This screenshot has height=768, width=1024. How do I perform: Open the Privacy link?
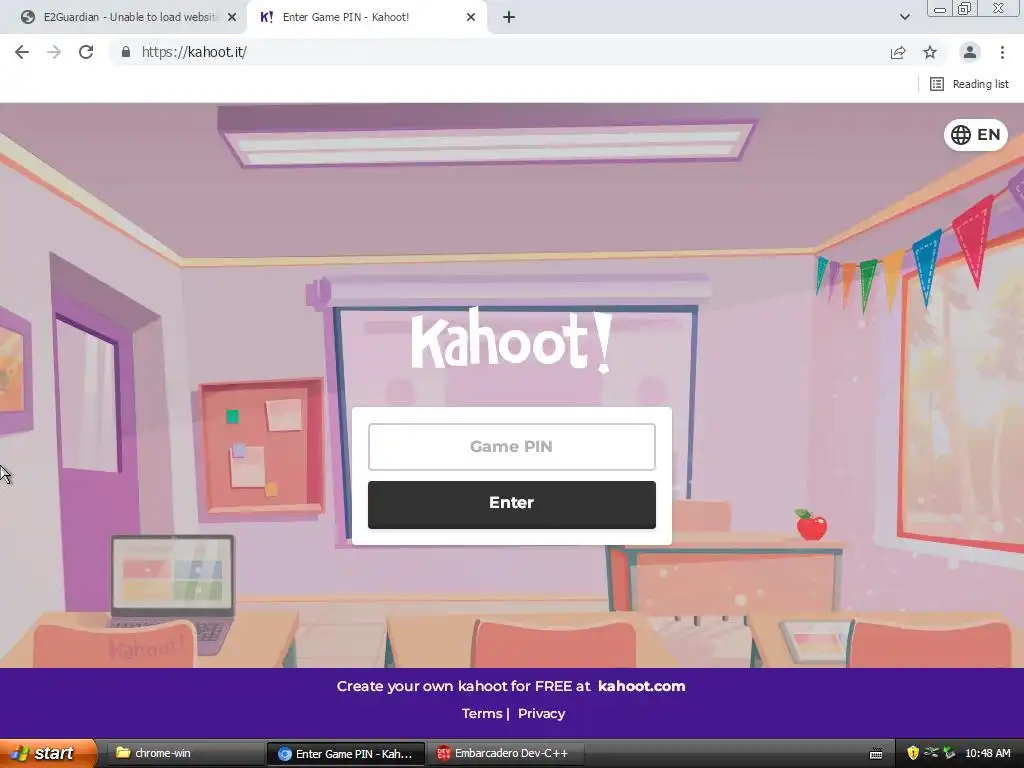click(x=541, y=714)
